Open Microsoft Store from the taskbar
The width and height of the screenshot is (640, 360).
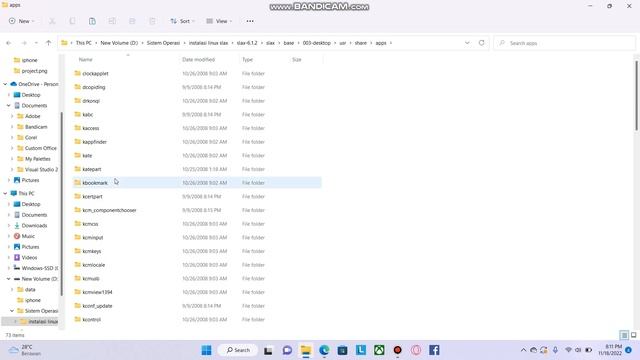342,350
